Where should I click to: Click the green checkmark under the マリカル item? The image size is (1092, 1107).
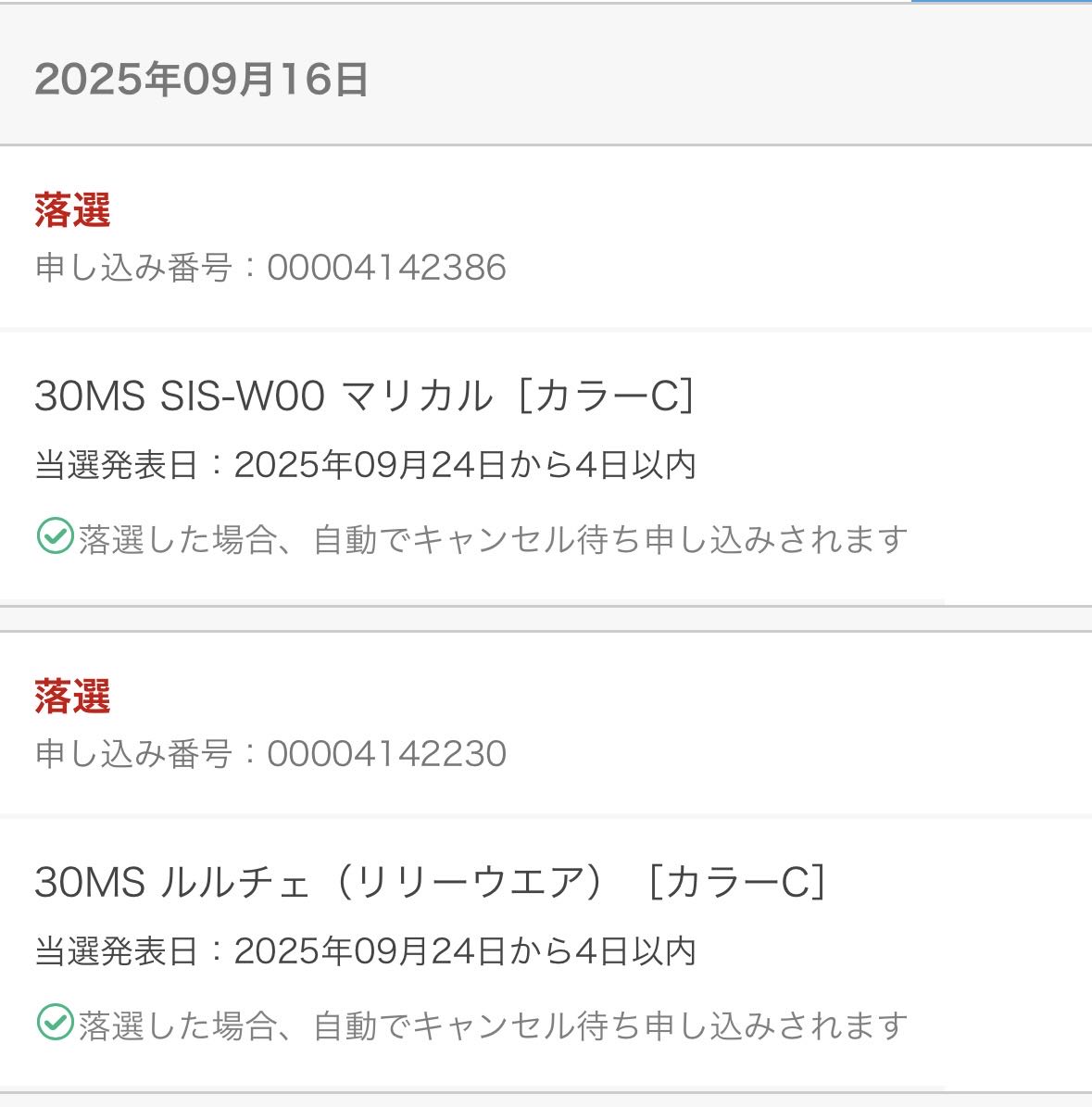click(55, 536)
